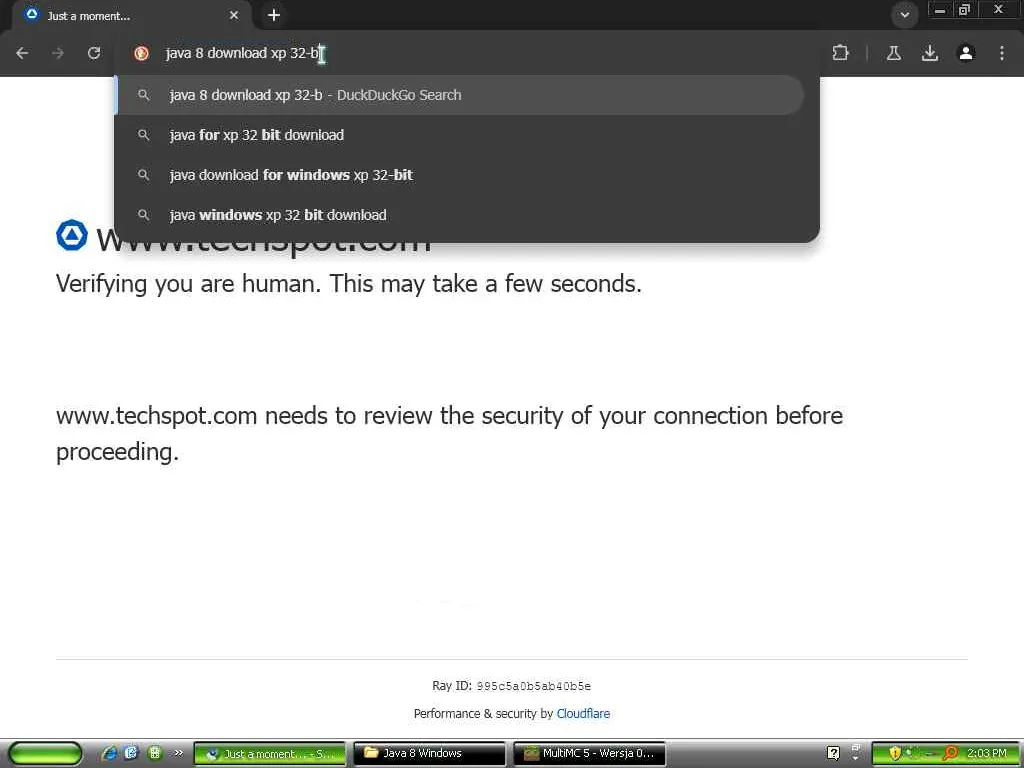Click the help question mark tray icon

click(x=833, y=753)
